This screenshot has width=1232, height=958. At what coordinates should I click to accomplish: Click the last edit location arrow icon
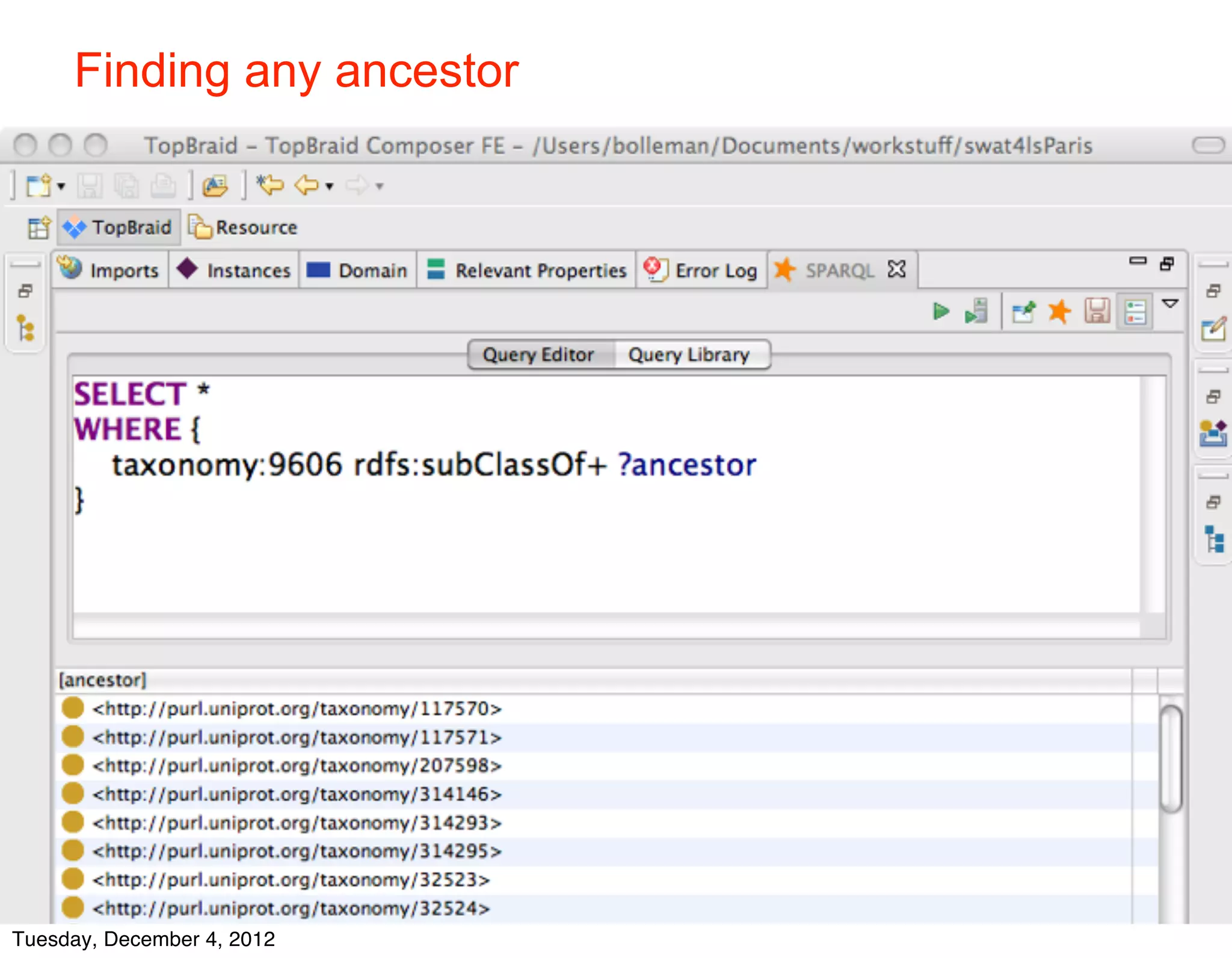tap(270, 185)
